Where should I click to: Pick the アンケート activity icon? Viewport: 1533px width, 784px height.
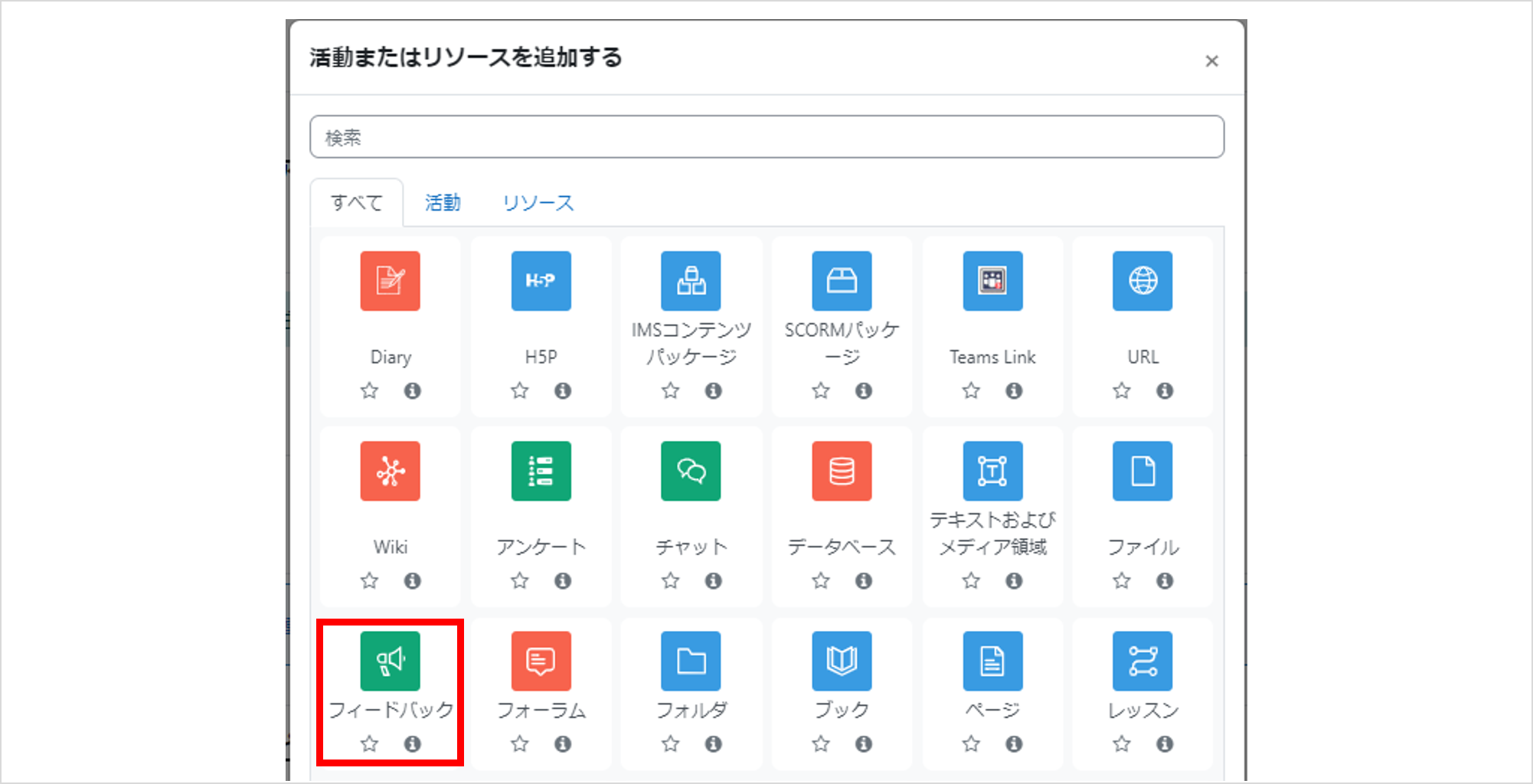(541, 471)
